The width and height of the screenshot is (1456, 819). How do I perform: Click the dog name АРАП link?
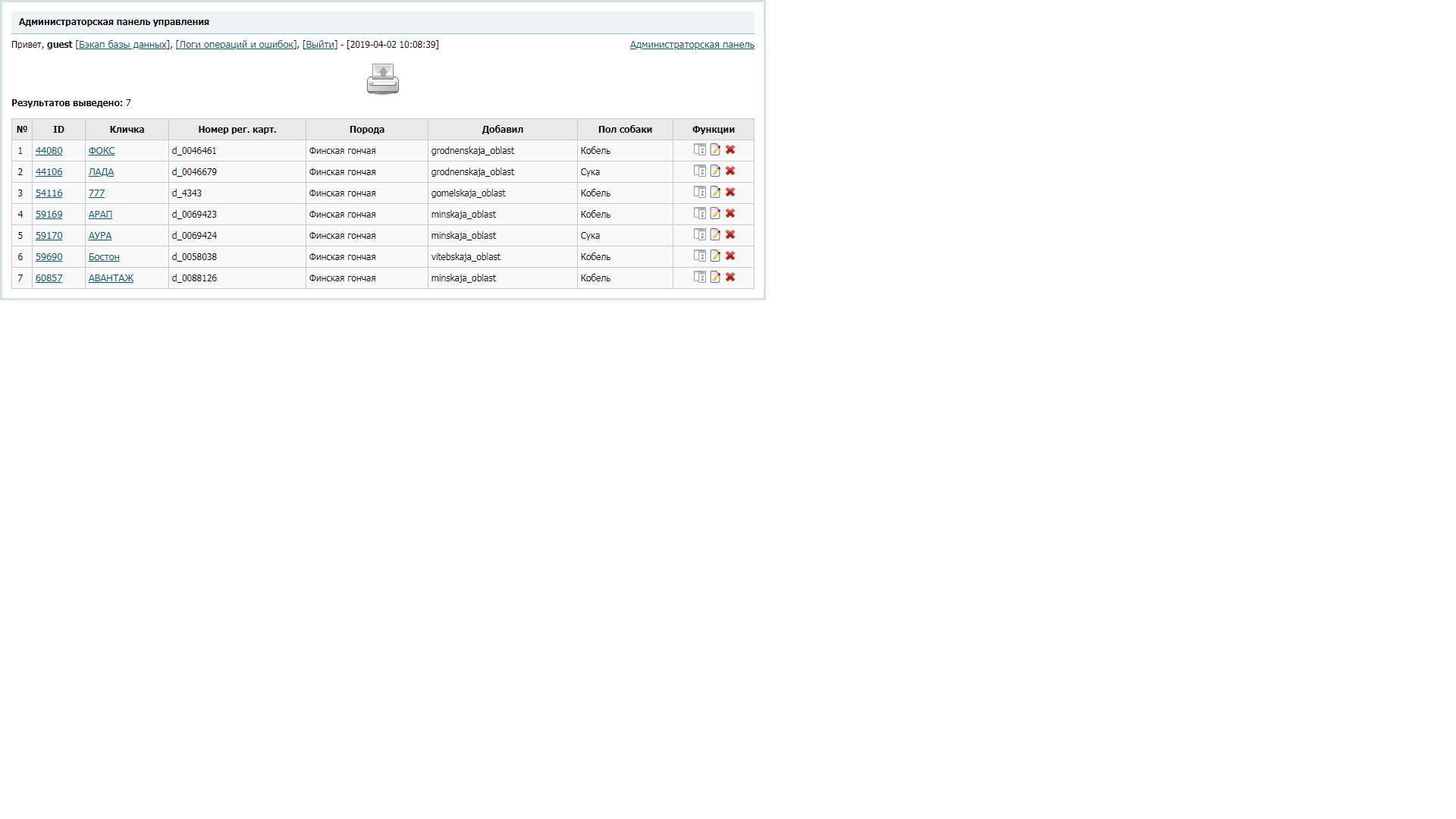tap(100, 215)
